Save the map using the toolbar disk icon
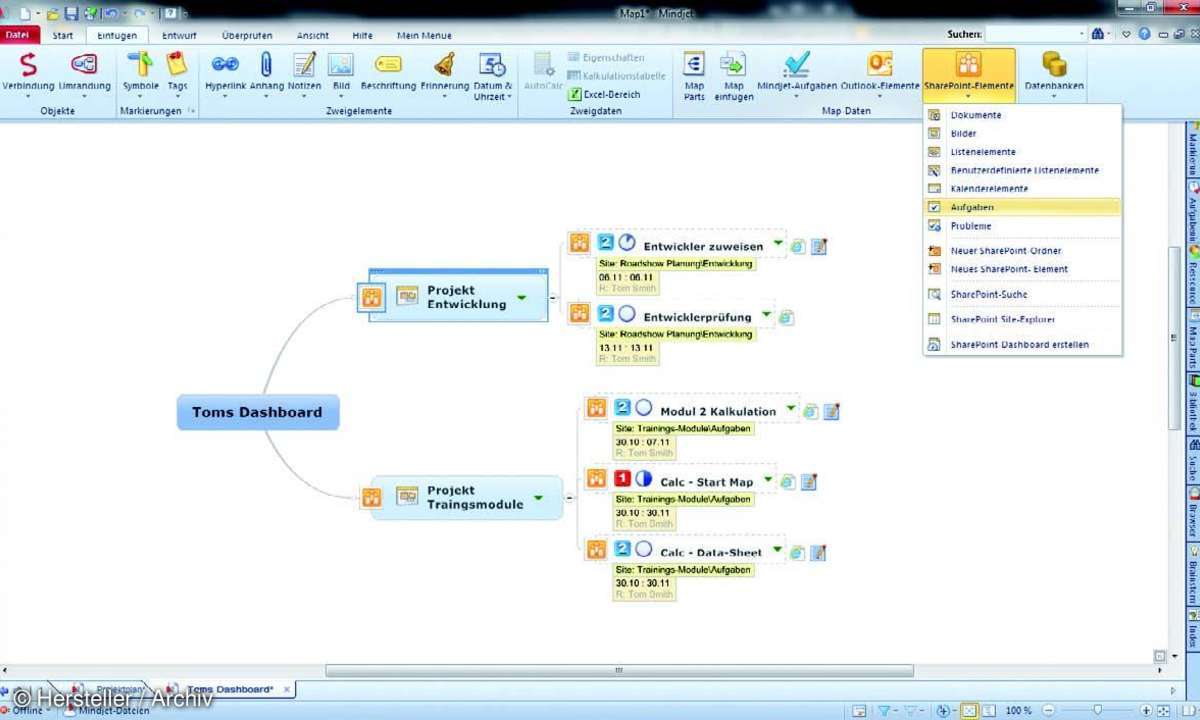1200x720 pixels. click(70, 13)
